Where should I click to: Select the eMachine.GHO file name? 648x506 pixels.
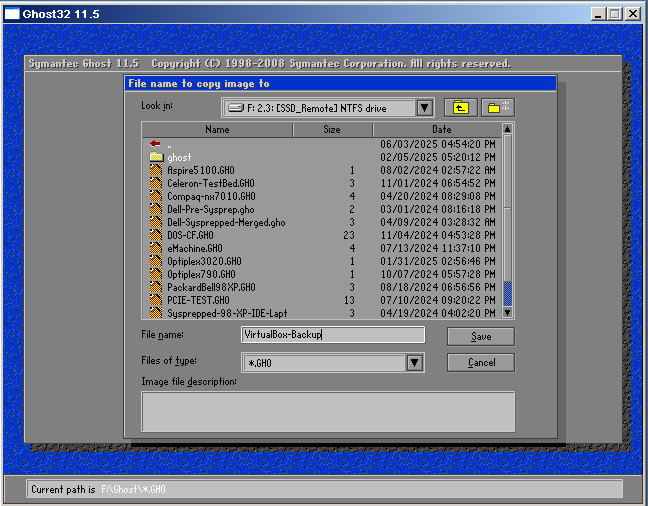(195, 248)
